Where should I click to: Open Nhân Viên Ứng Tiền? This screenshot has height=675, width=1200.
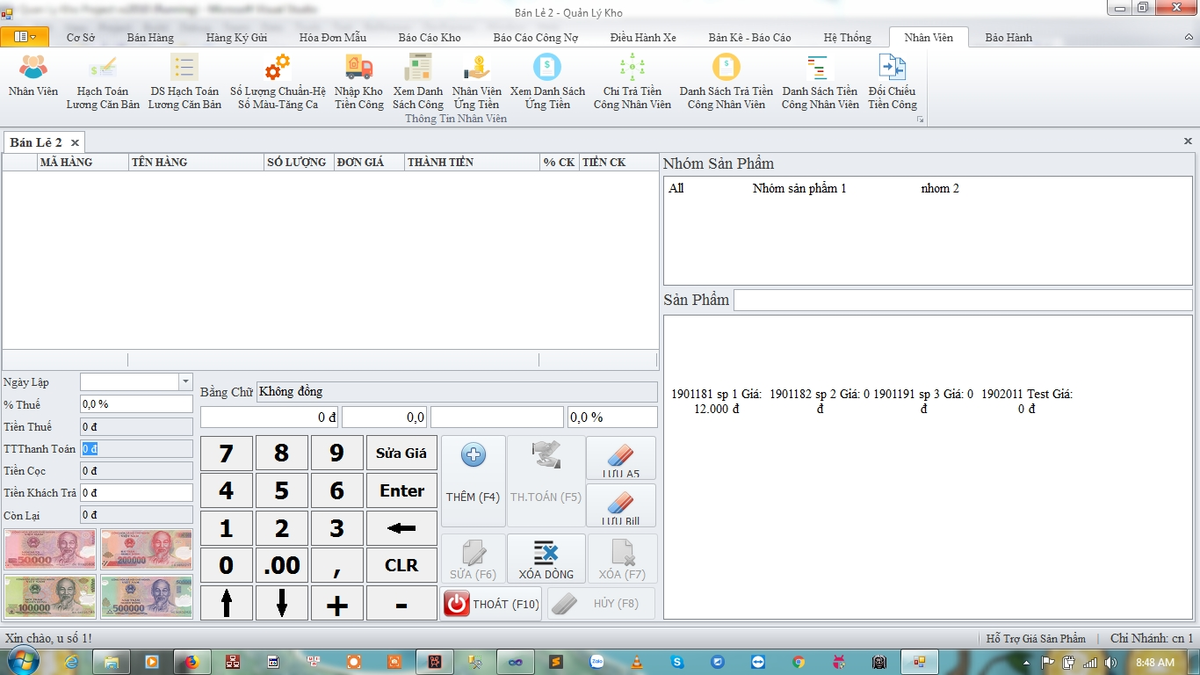click(x=477, y=81)
